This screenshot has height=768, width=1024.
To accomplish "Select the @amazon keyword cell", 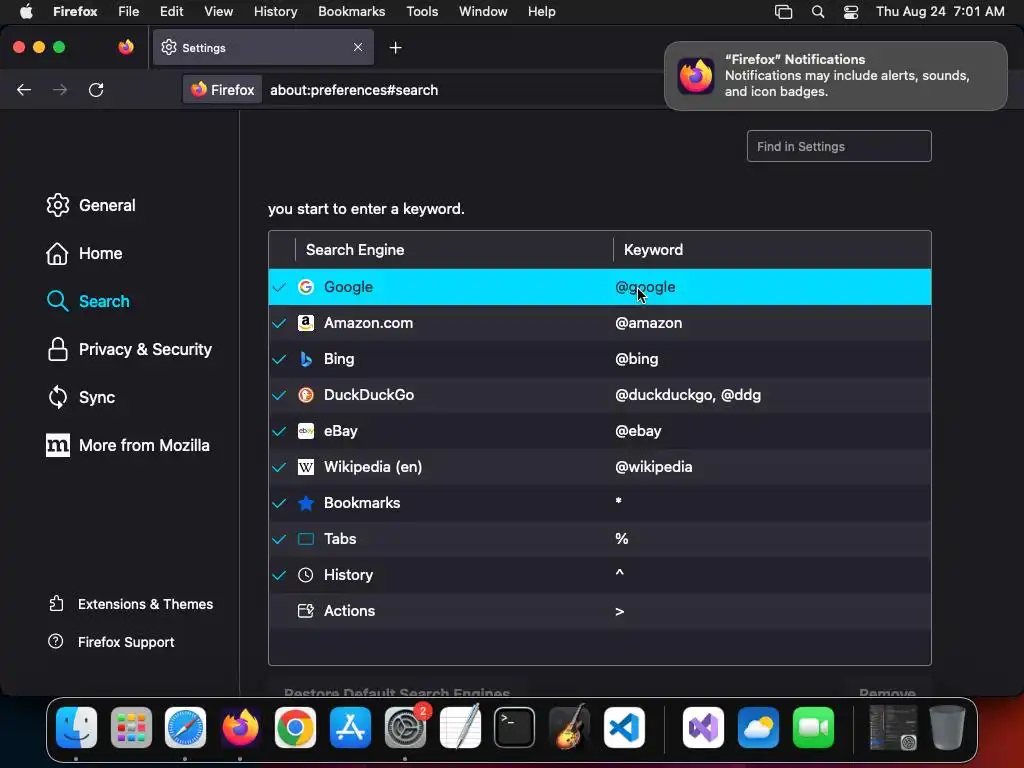I will pos(648,323).
